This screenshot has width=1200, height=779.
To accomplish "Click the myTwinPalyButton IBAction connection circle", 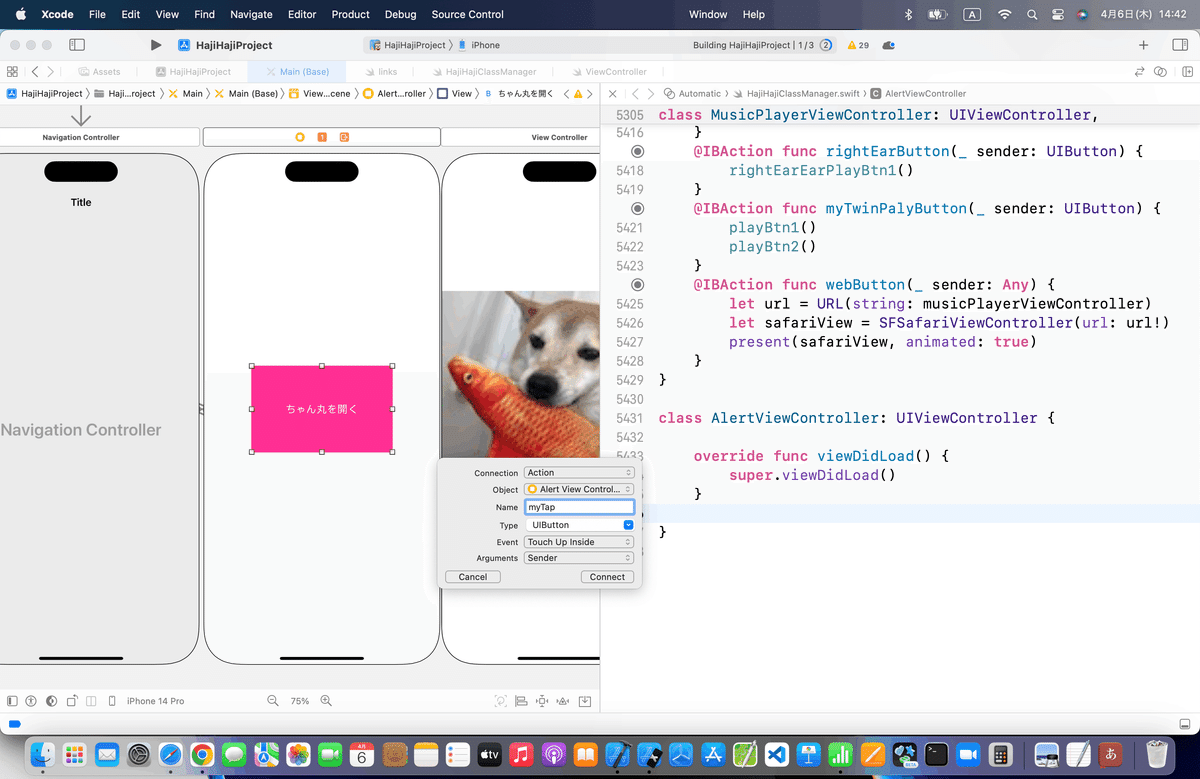I will click(638, 208).
